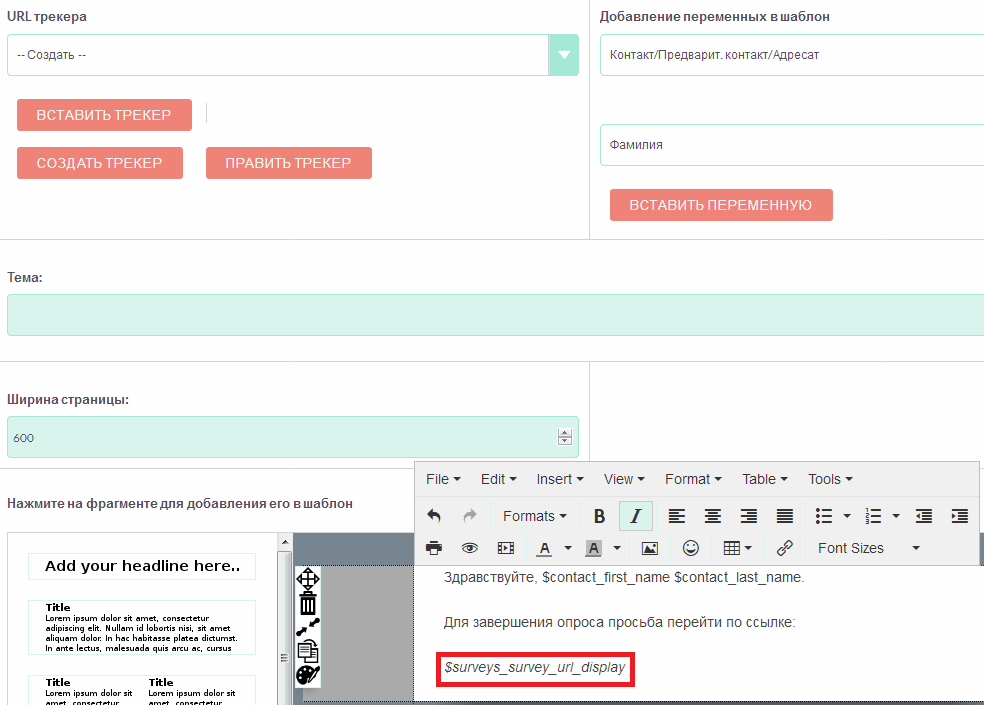This screenshot has height=705, width=984.
Task: Insert a link with the chain icon
Action: coord(784,548)
